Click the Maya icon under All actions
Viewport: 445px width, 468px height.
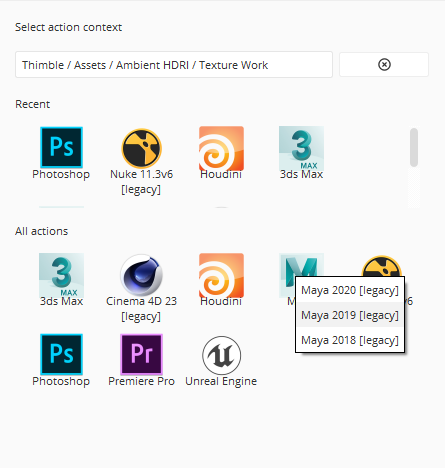(x=301, y=265)
